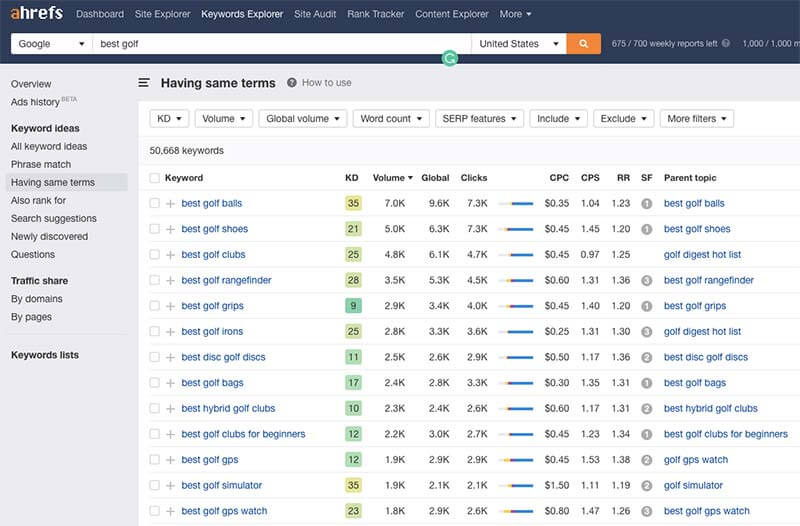Open By domains under Traffic share
This screenshot has height=526, width=800.
pos(37,298)
